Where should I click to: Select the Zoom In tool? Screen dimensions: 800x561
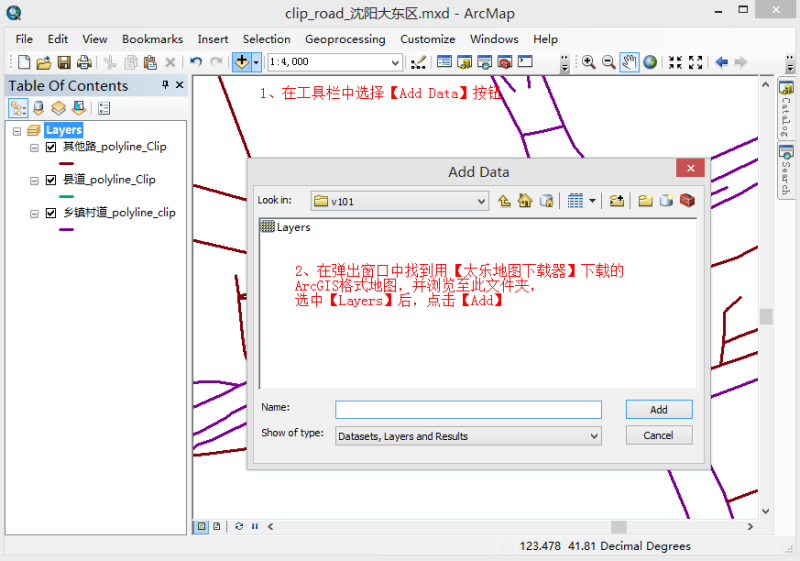click(589, 62)
